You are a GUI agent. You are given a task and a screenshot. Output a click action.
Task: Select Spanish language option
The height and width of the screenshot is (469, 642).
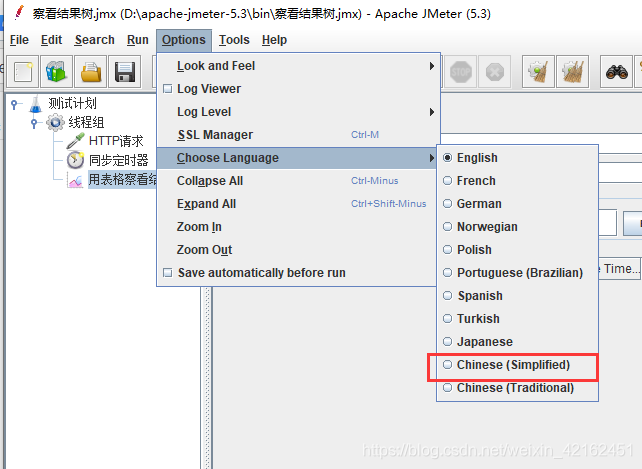click(517, 295)
